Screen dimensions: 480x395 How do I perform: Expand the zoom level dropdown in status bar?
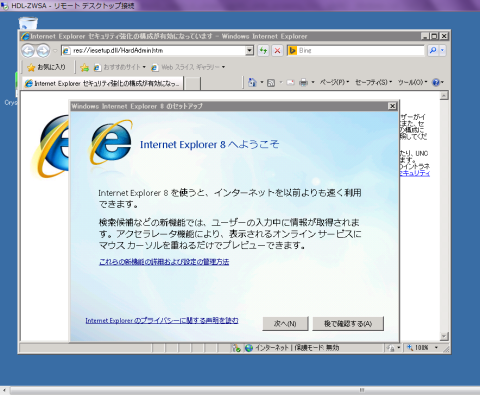coord(436,348)
